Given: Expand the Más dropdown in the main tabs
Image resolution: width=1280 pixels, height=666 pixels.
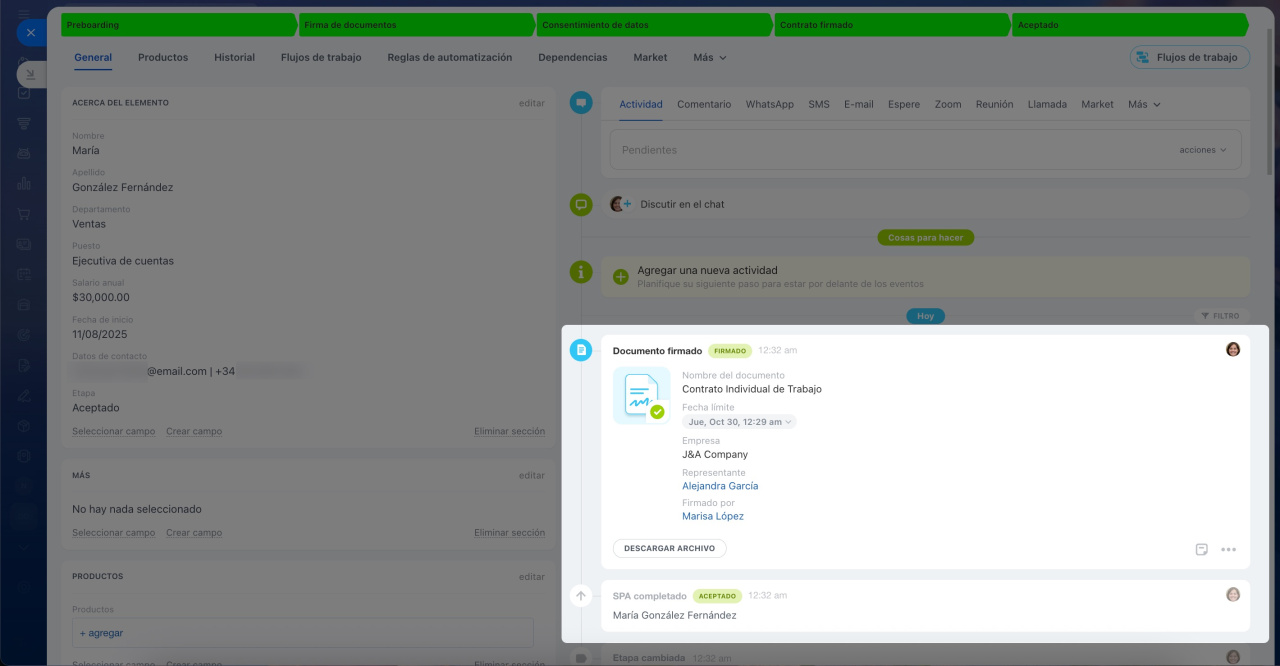Looking at the screenshot, I should pos(710,58).
